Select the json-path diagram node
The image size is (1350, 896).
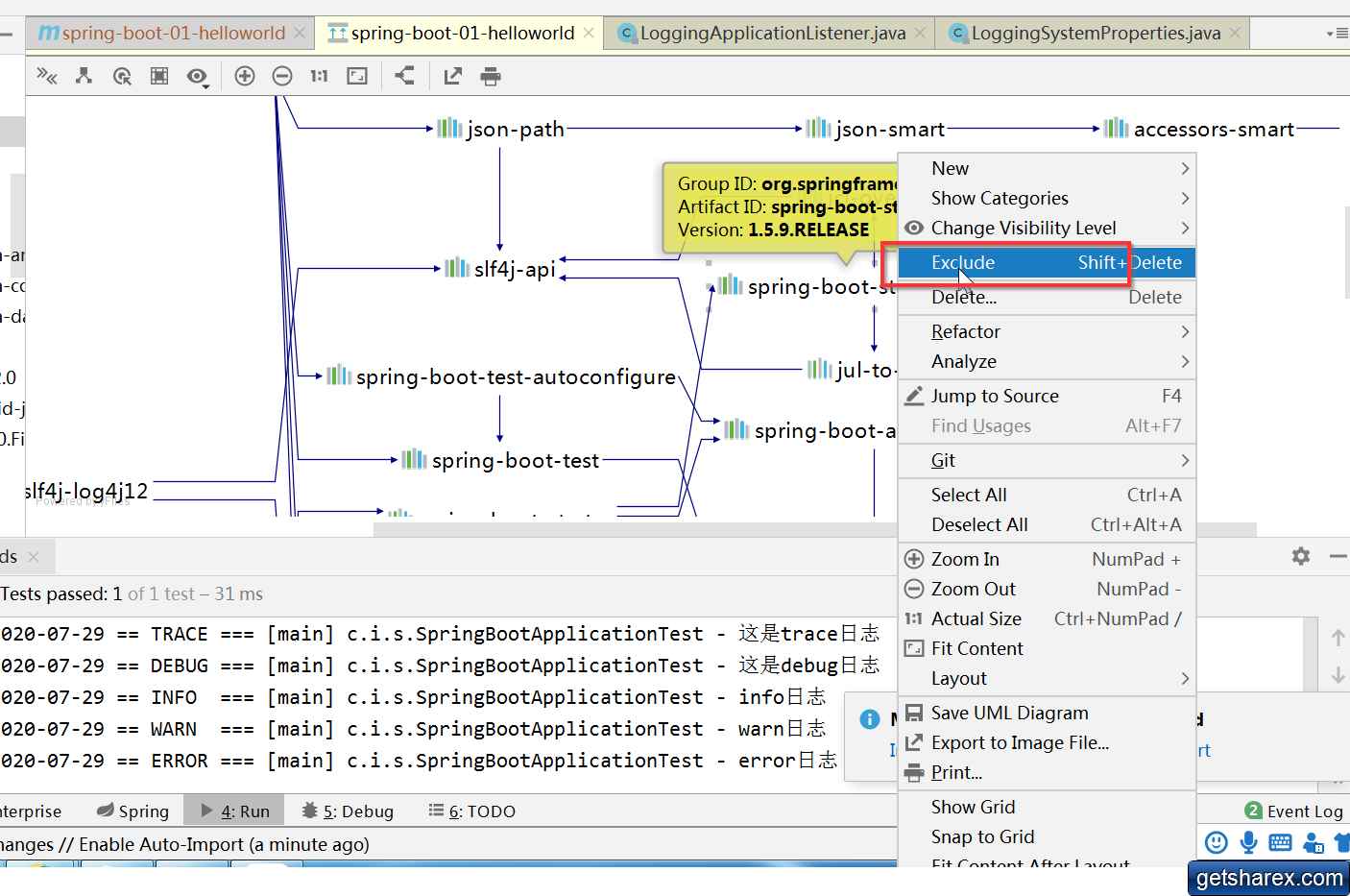(x=500, y=129)
